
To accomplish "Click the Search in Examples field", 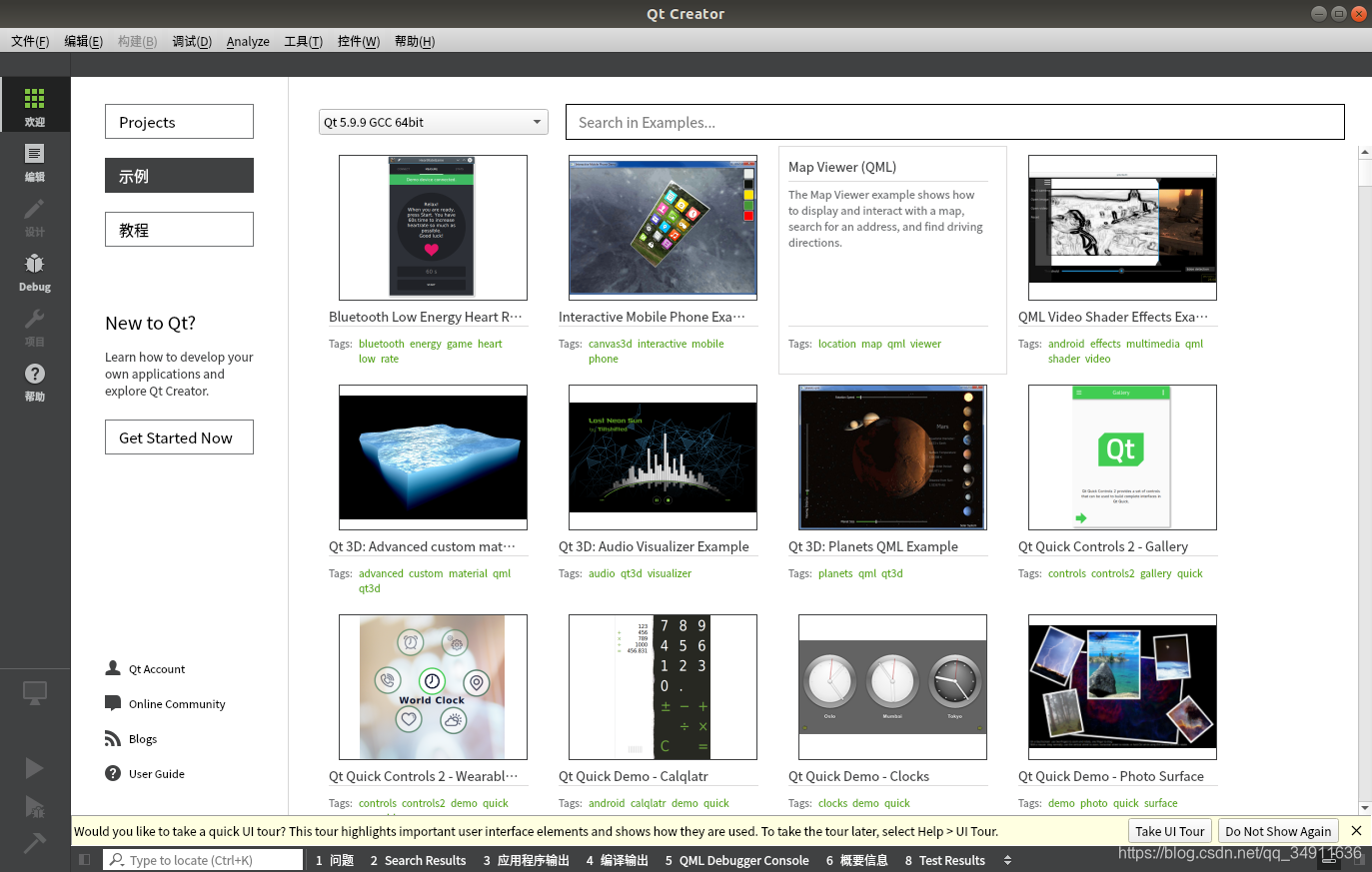I will (x=954, y=122).
